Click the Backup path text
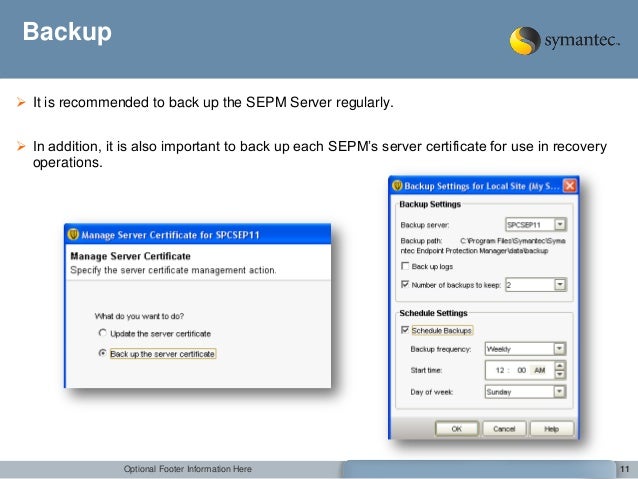 point(483,246)
